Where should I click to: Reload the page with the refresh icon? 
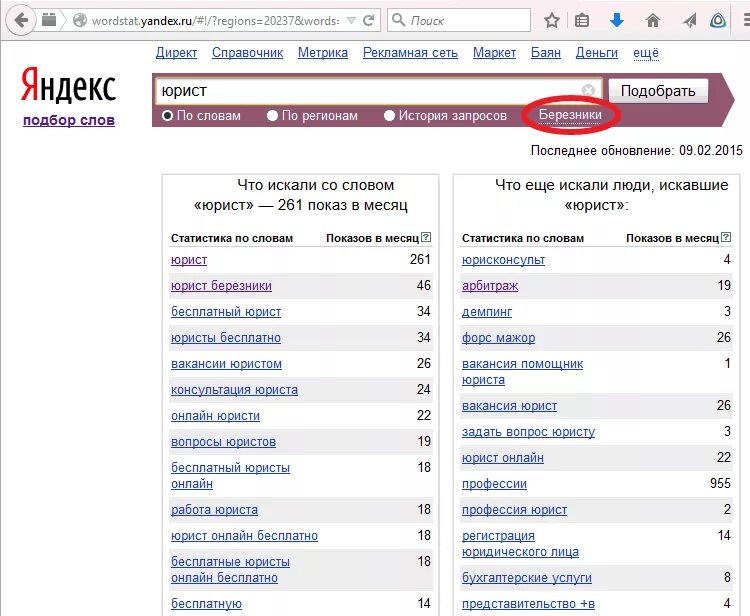point(369,21)
